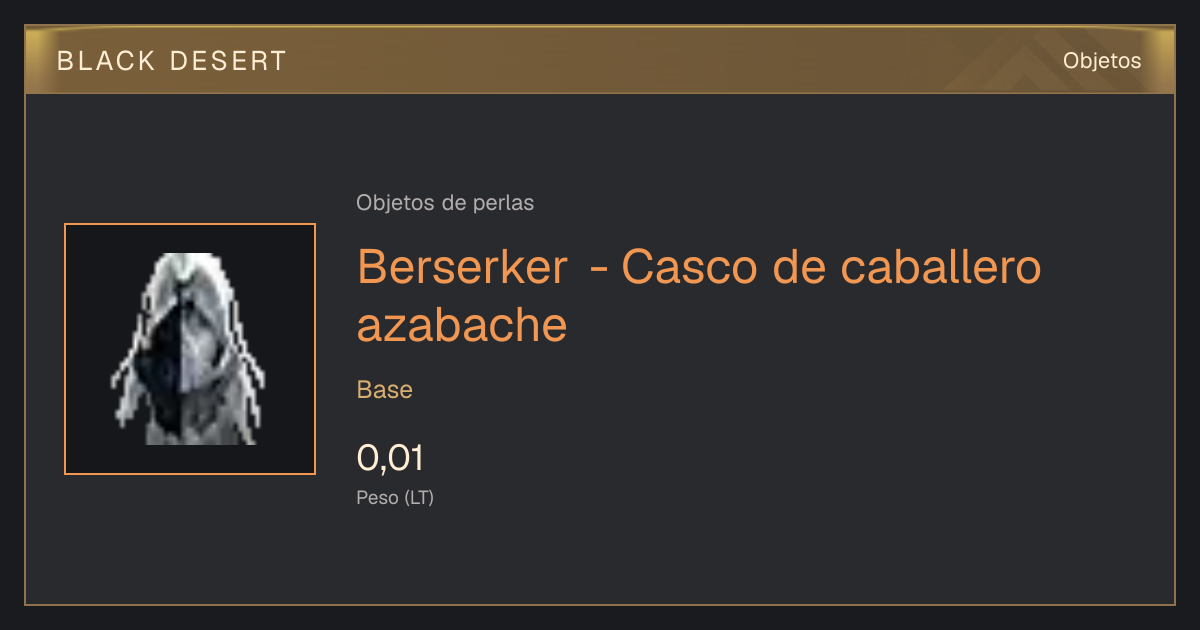Click the word azabache in the title
Screen dimensions: 1200x630
point(462,325)
